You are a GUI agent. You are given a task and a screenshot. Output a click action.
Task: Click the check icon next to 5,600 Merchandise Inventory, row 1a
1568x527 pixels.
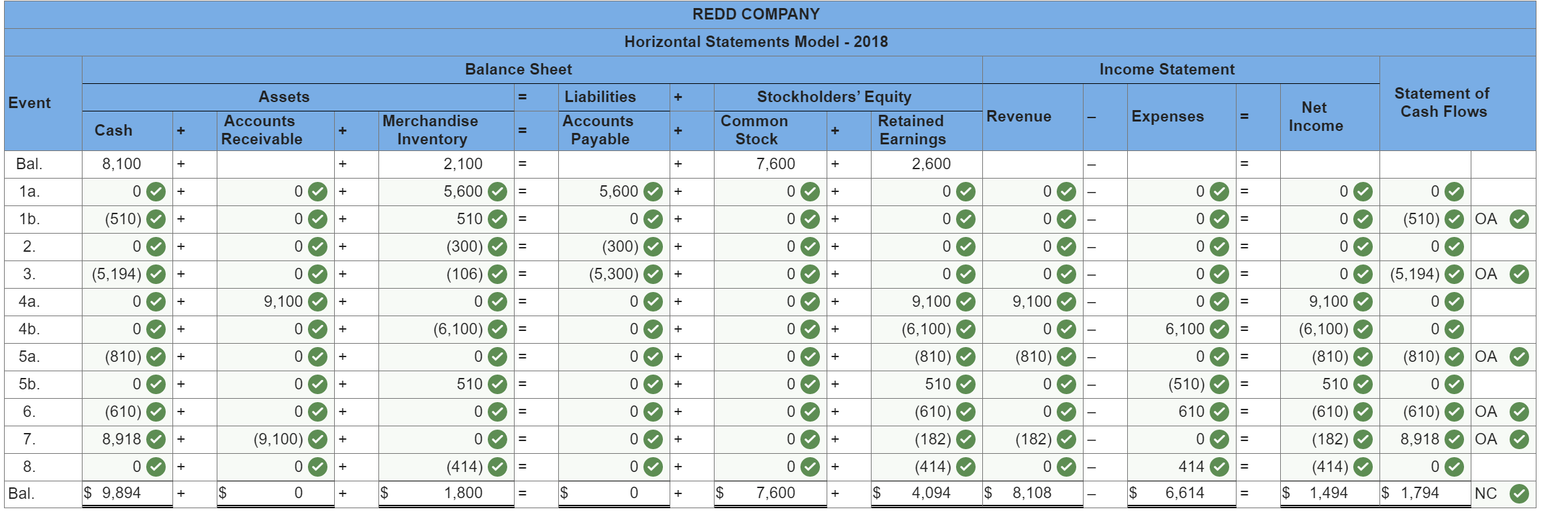(x=497, y=191)
